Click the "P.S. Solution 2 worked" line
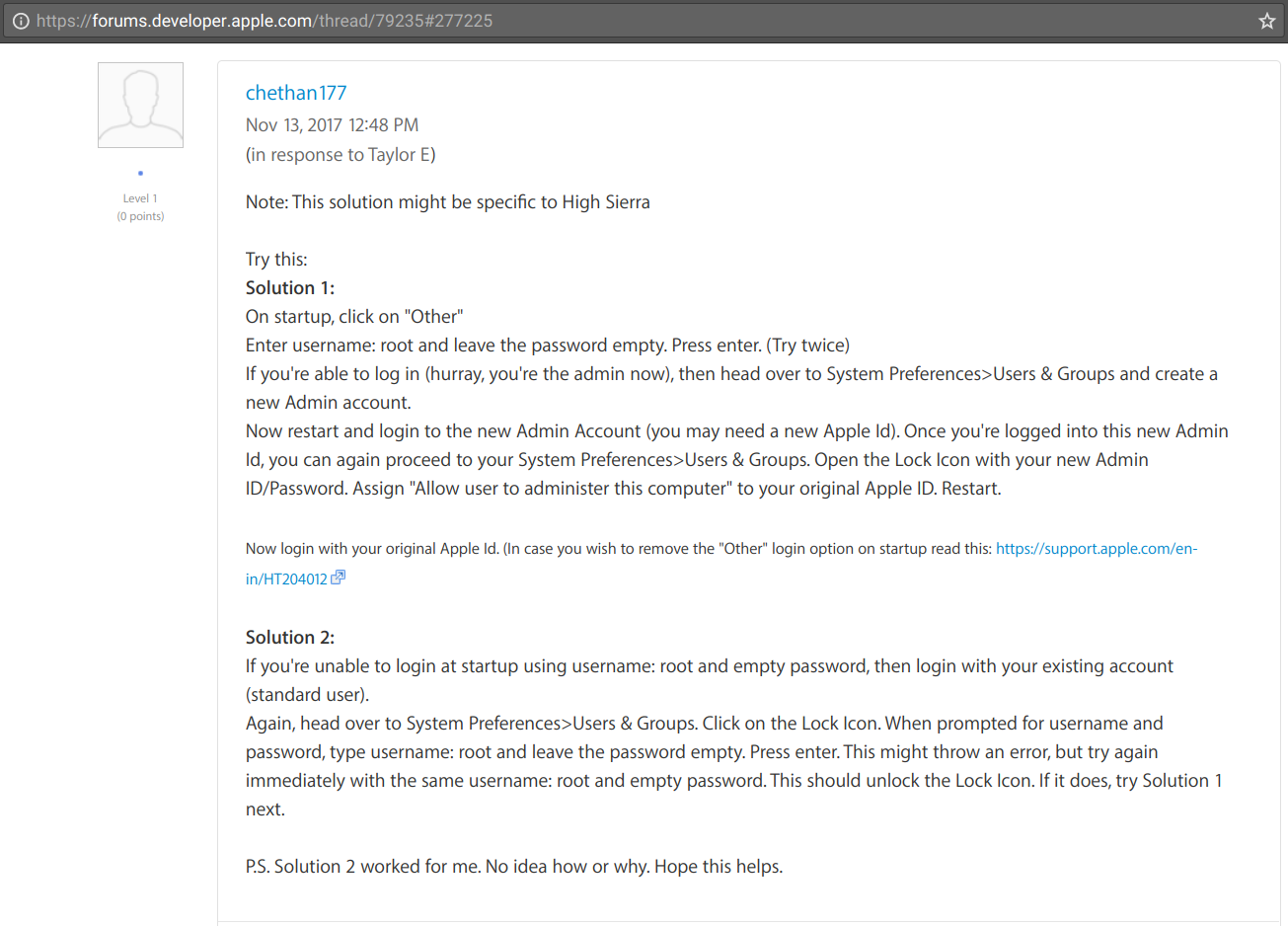Image resolution: width=1288 pixels, height=926 pixels. click(x=513, y=867)
